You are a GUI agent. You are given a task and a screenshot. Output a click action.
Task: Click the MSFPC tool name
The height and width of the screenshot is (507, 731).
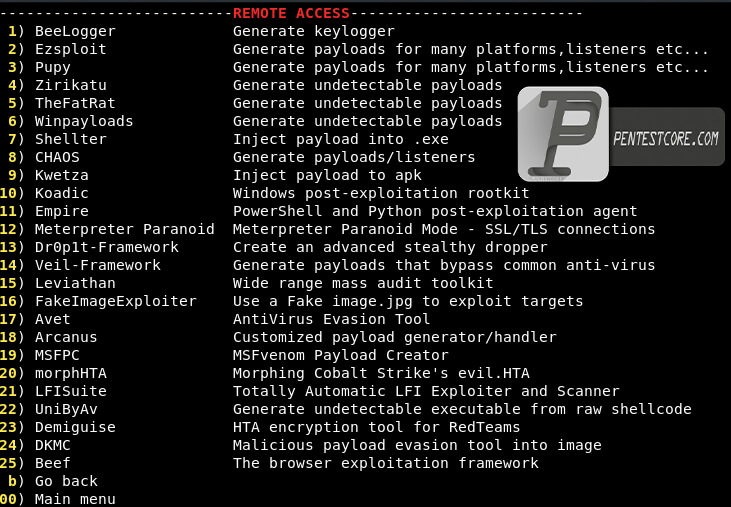(x=57, y=355)
